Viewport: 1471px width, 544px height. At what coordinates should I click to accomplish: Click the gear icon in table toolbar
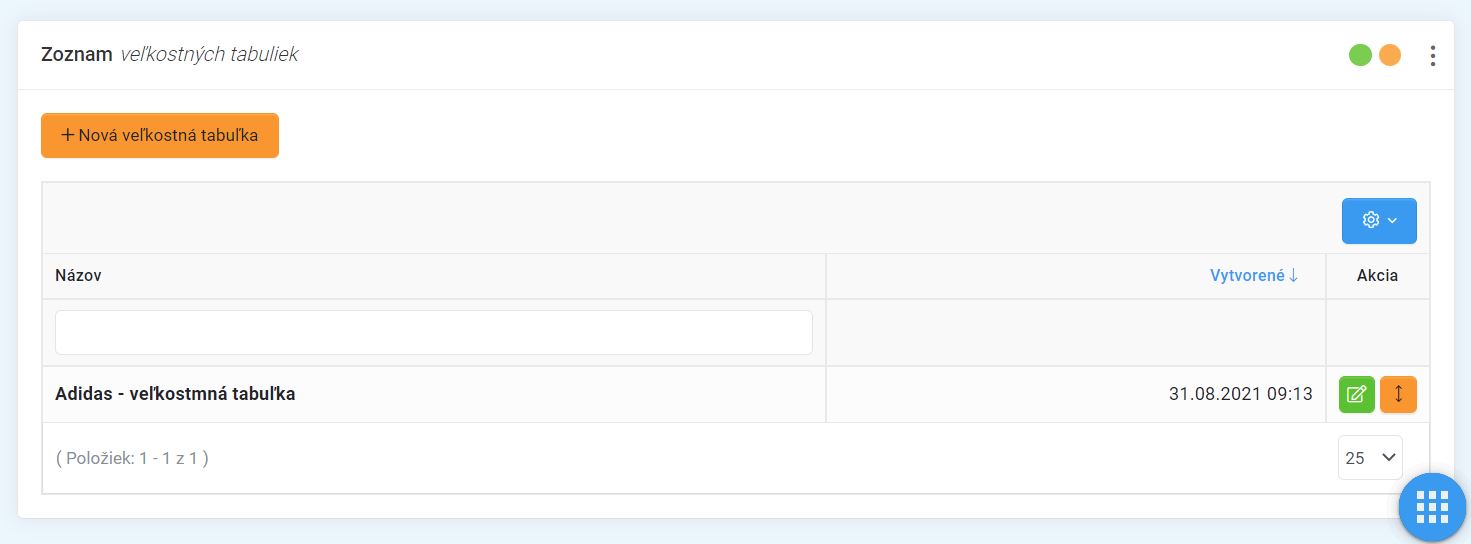click(1371, 220)
